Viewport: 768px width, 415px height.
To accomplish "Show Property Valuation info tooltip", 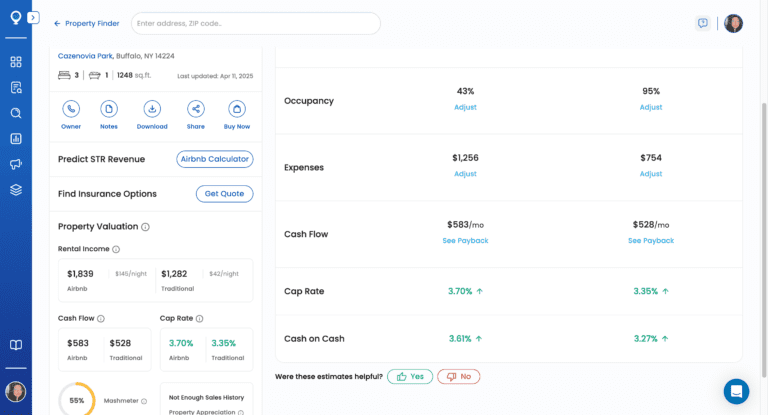I will (145, 227).
